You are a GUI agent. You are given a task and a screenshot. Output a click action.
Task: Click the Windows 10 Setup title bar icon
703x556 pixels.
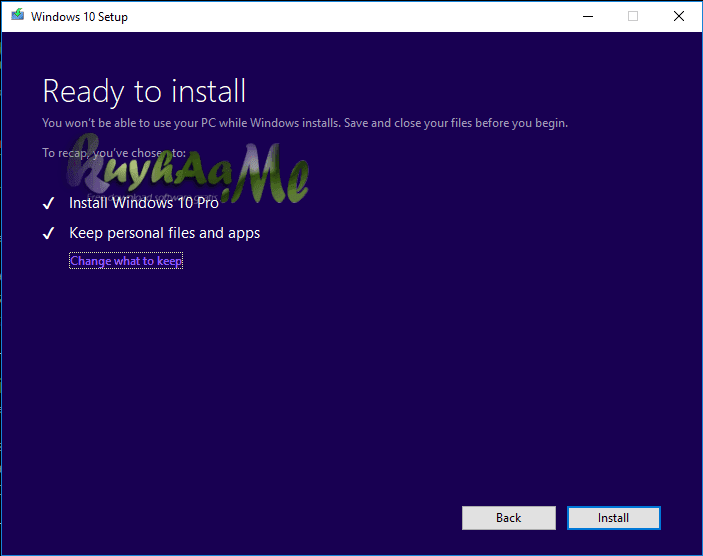(x=18, y=16)
